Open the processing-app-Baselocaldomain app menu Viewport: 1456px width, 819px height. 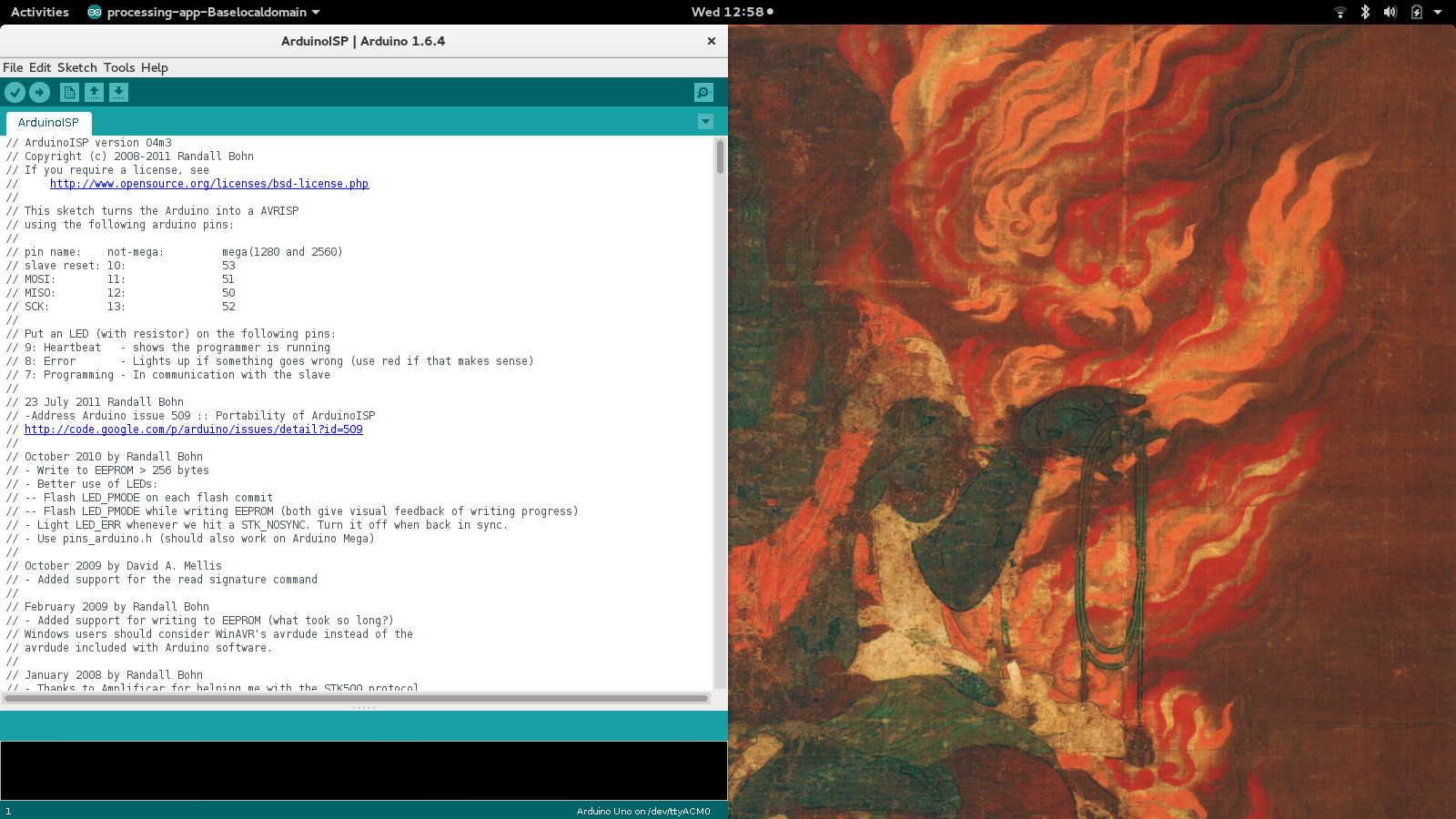204,12
